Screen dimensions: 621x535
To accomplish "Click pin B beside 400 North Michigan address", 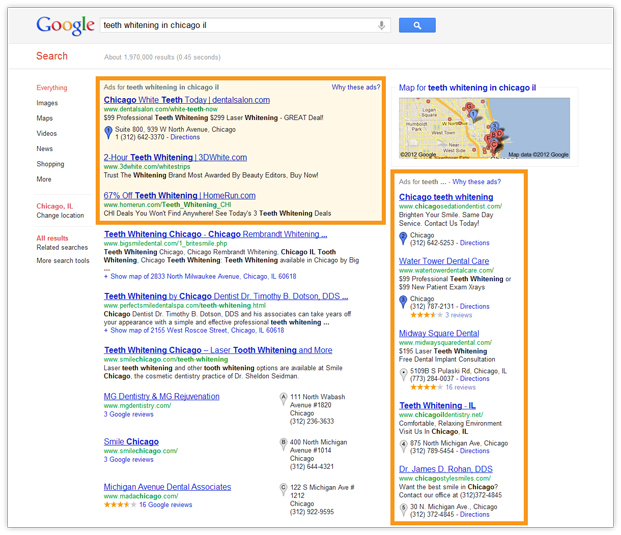I will coord(283,444).
